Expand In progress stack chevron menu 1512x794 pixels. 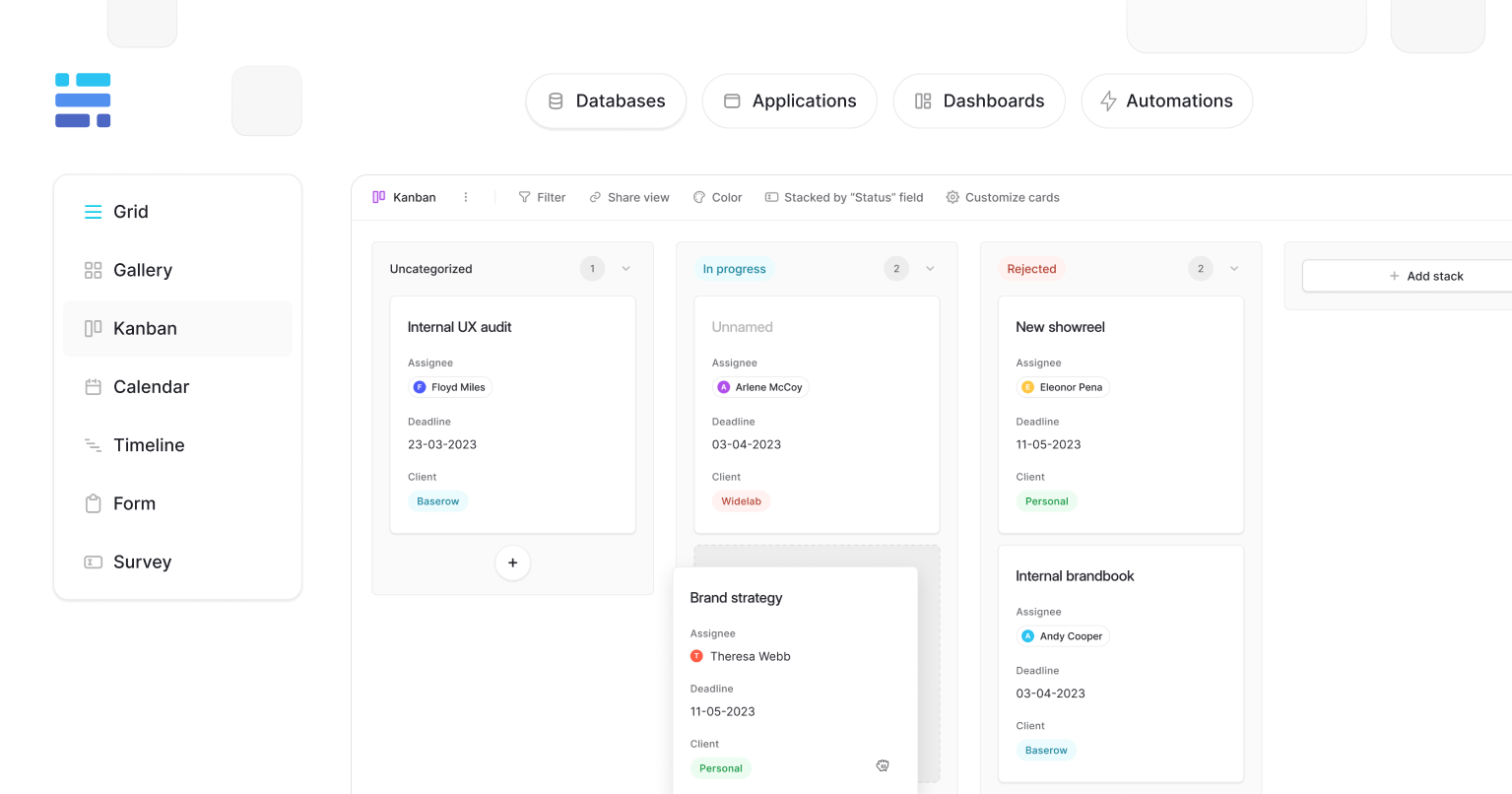coord(930,269)
